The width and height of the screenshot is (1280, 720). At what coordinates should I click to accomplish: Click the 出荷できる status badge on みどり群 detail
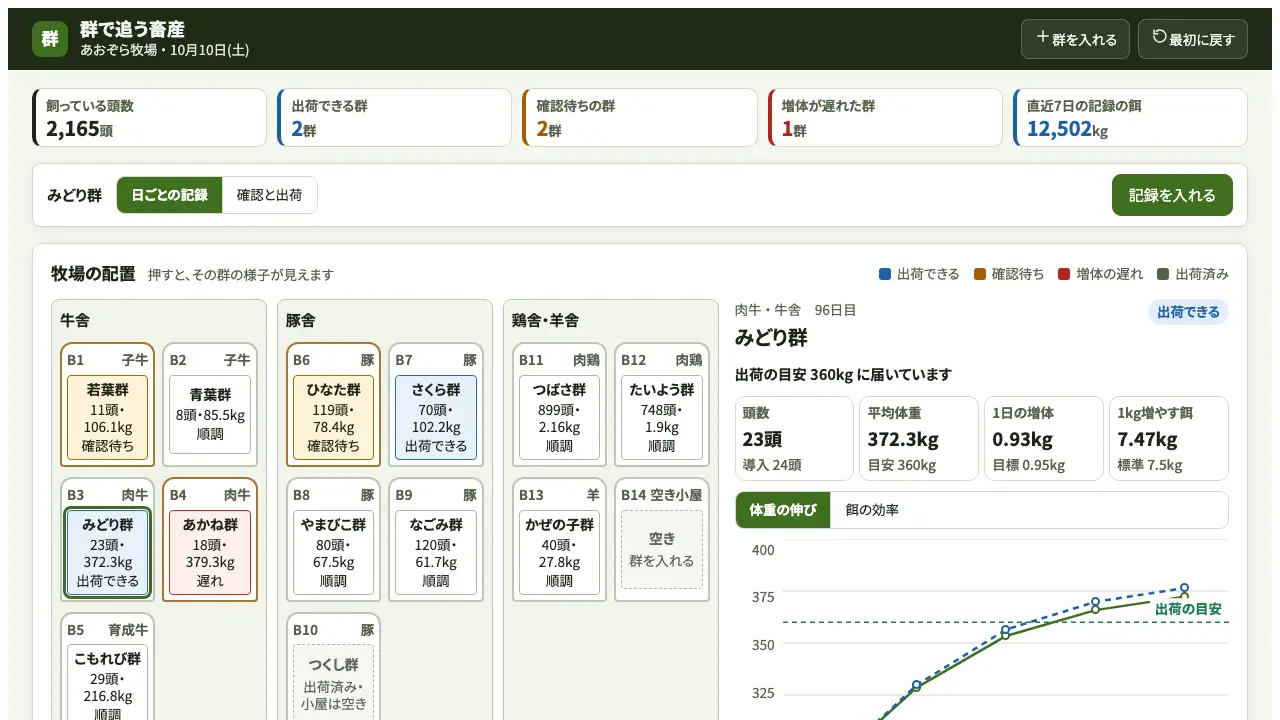[x=1188, y=312]
